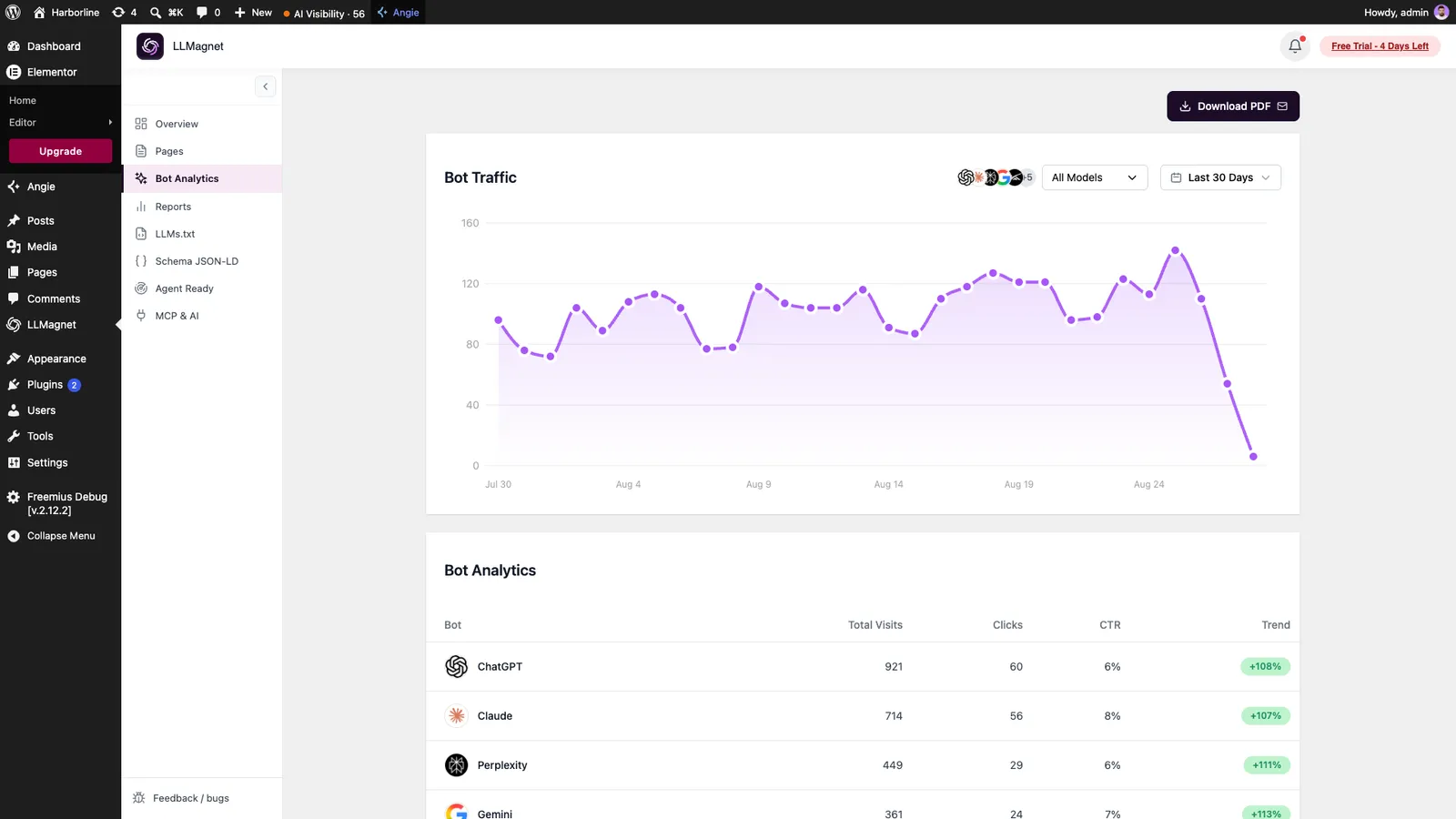Open the notifications bell icon

tap(1294, 46)
